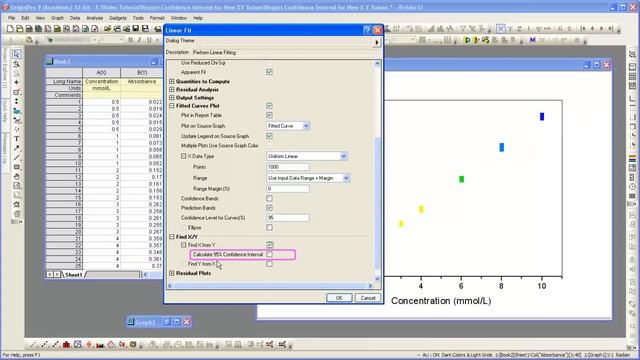Select the Text tool (T)

click(x=16, y=139)
